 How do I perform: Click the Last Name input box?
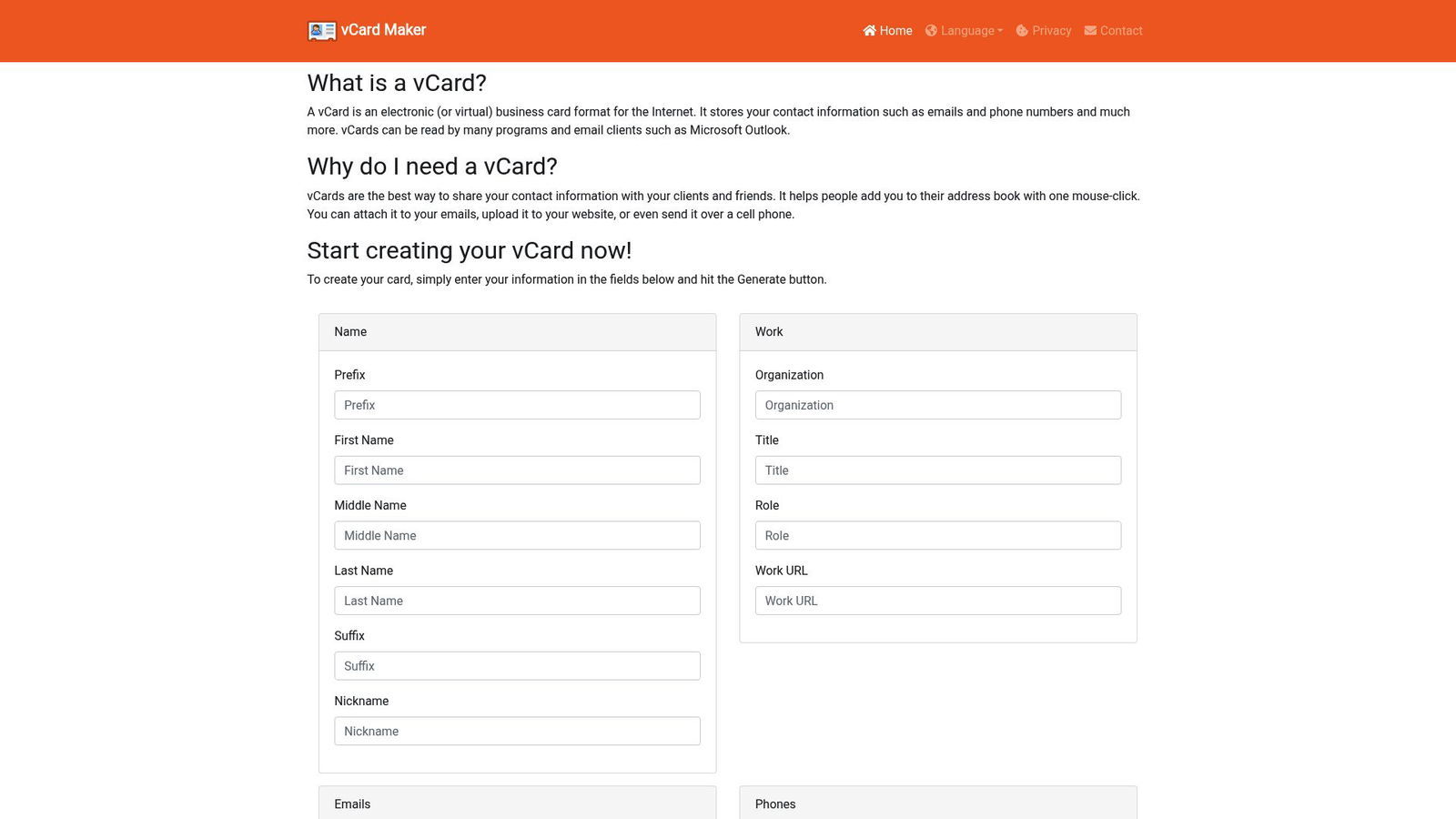point(517,600)
